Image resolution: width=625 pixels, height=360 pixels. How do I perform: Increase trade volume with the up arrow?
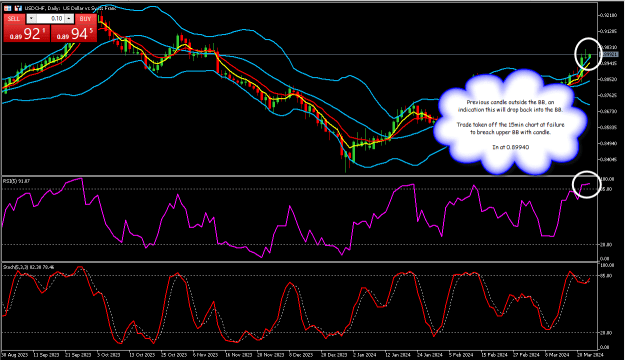pos(69,19)
